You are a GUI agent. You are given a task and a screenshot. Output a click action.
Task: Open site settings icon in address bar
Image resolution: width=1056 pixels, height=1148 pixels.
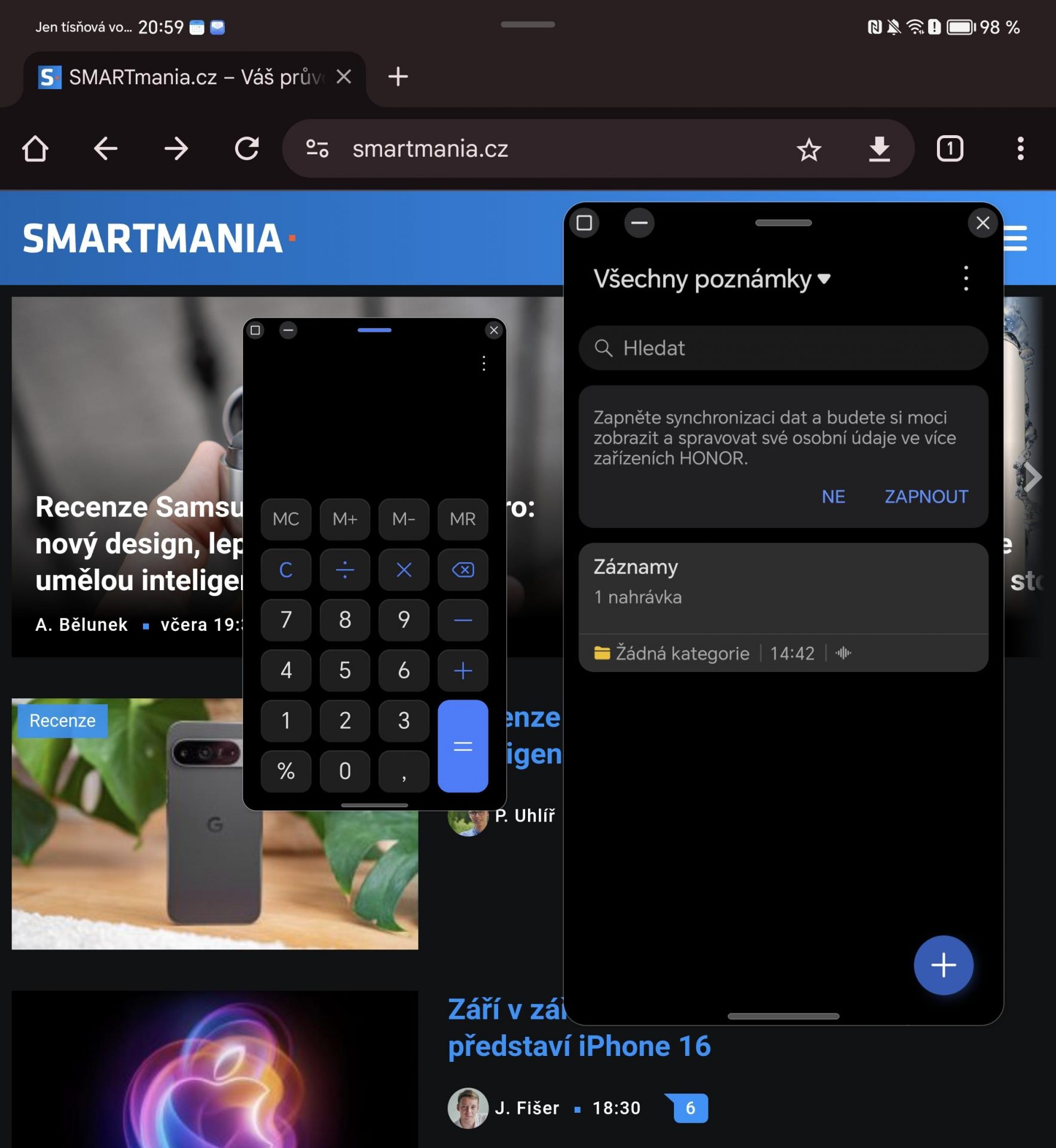click(317, 148)
